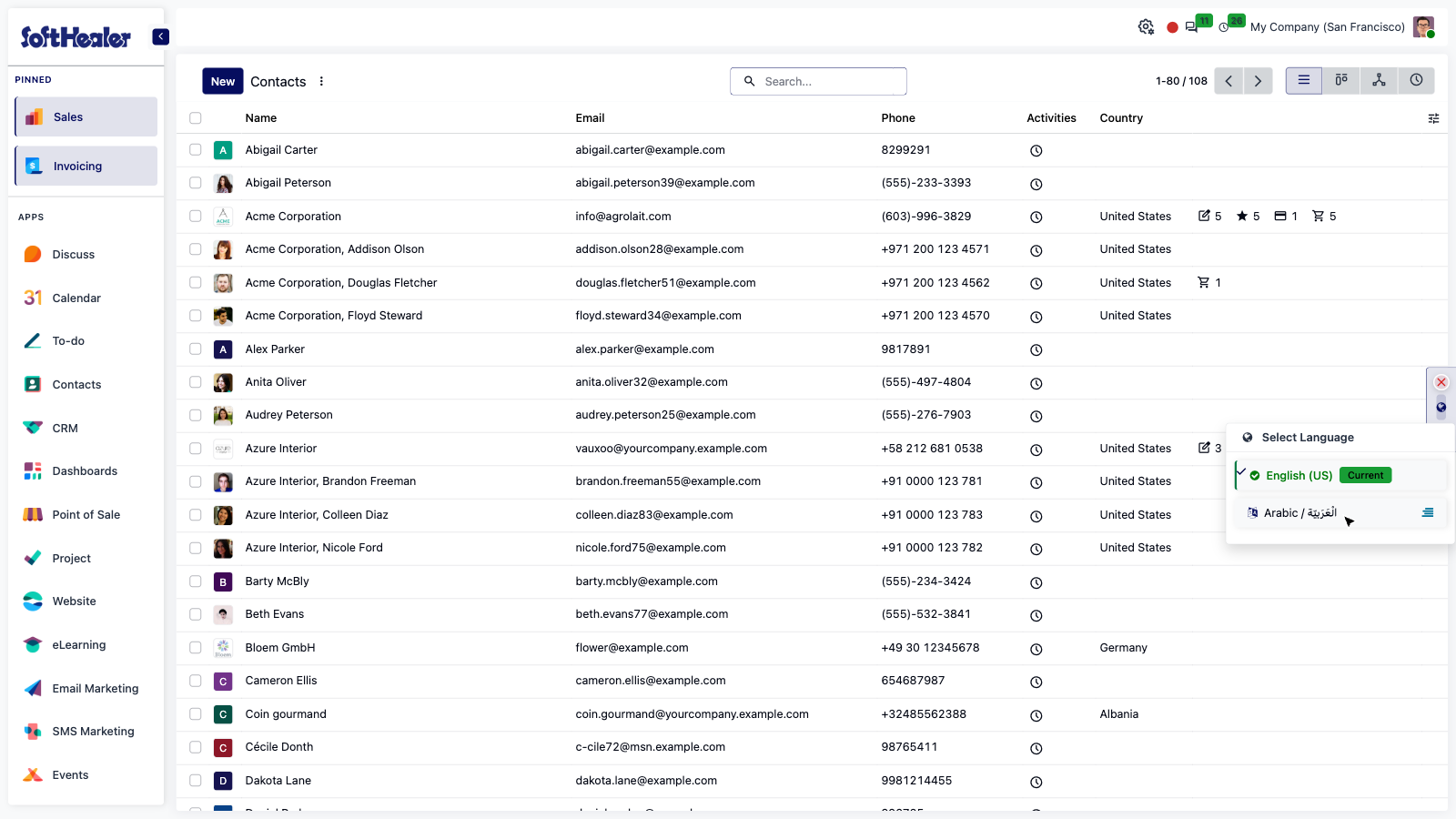Switch to list view
The image size is (1456, 819).
pos(1304,81)
